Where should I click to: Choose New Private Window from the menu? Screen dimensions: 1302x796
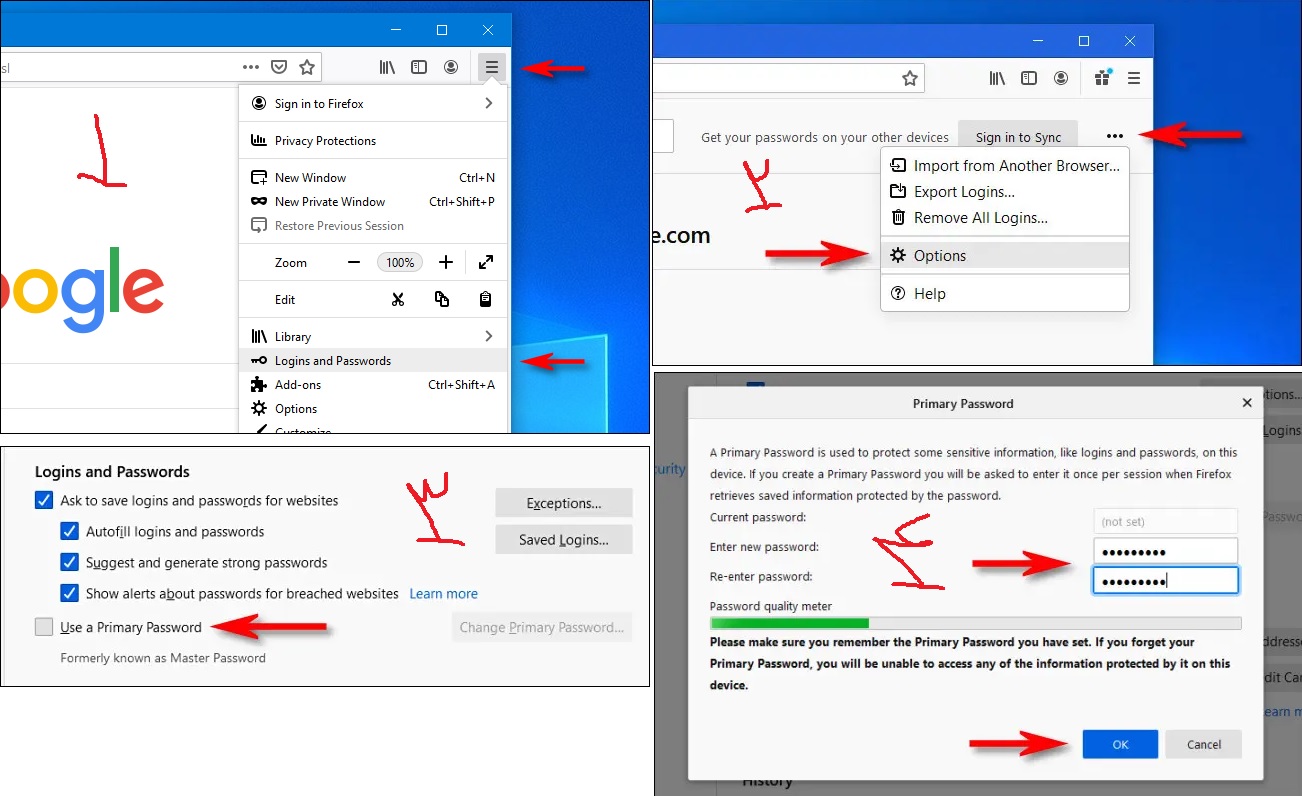[x=374, y=202]
